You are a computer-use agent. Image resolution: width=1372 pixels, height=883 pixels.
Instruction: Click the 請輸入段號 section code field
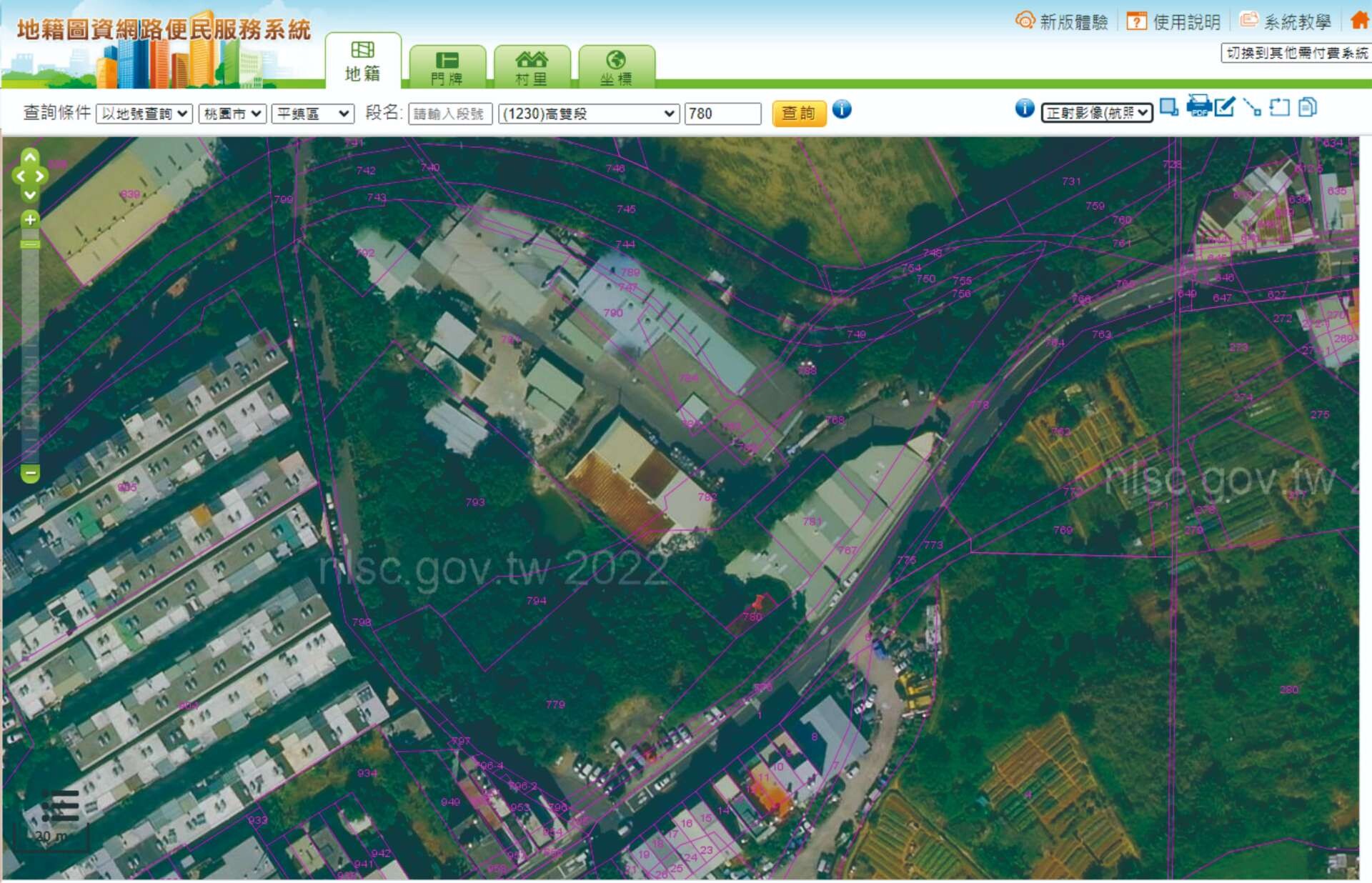pyautogui.click(x=450, y=114)
